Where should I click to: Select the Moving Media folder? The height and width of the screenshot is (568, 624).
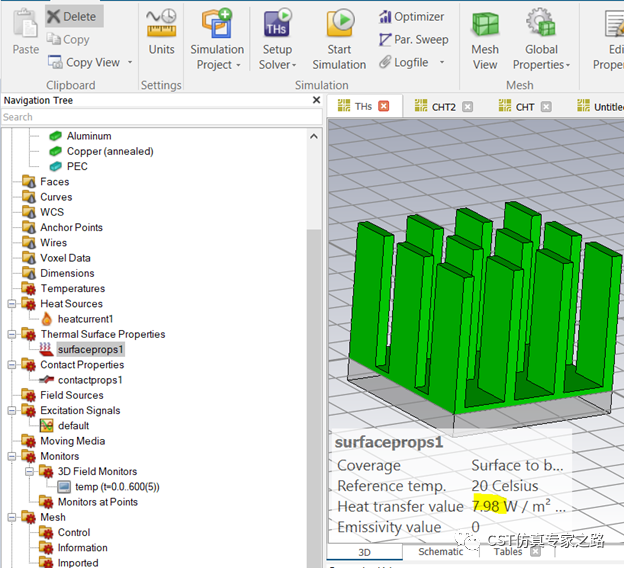coord(64,441)
